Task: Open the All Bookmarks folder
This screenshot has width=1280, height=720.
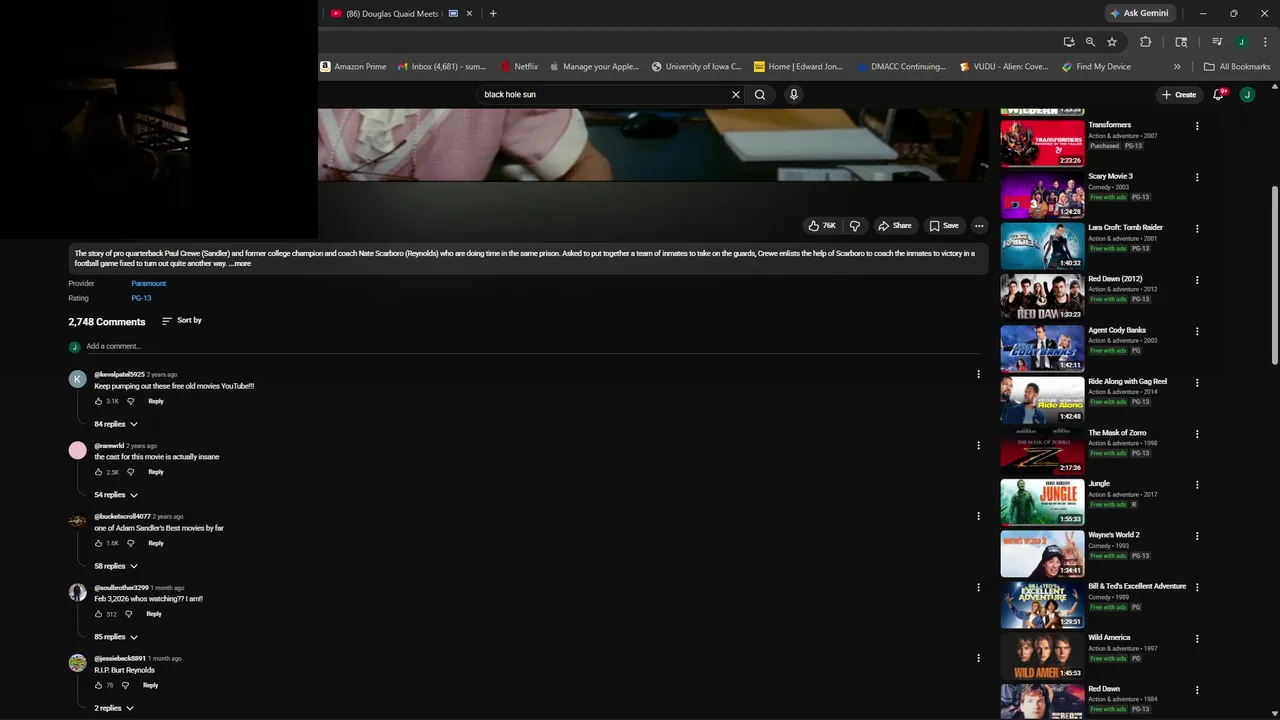Action: (1237, 67)
